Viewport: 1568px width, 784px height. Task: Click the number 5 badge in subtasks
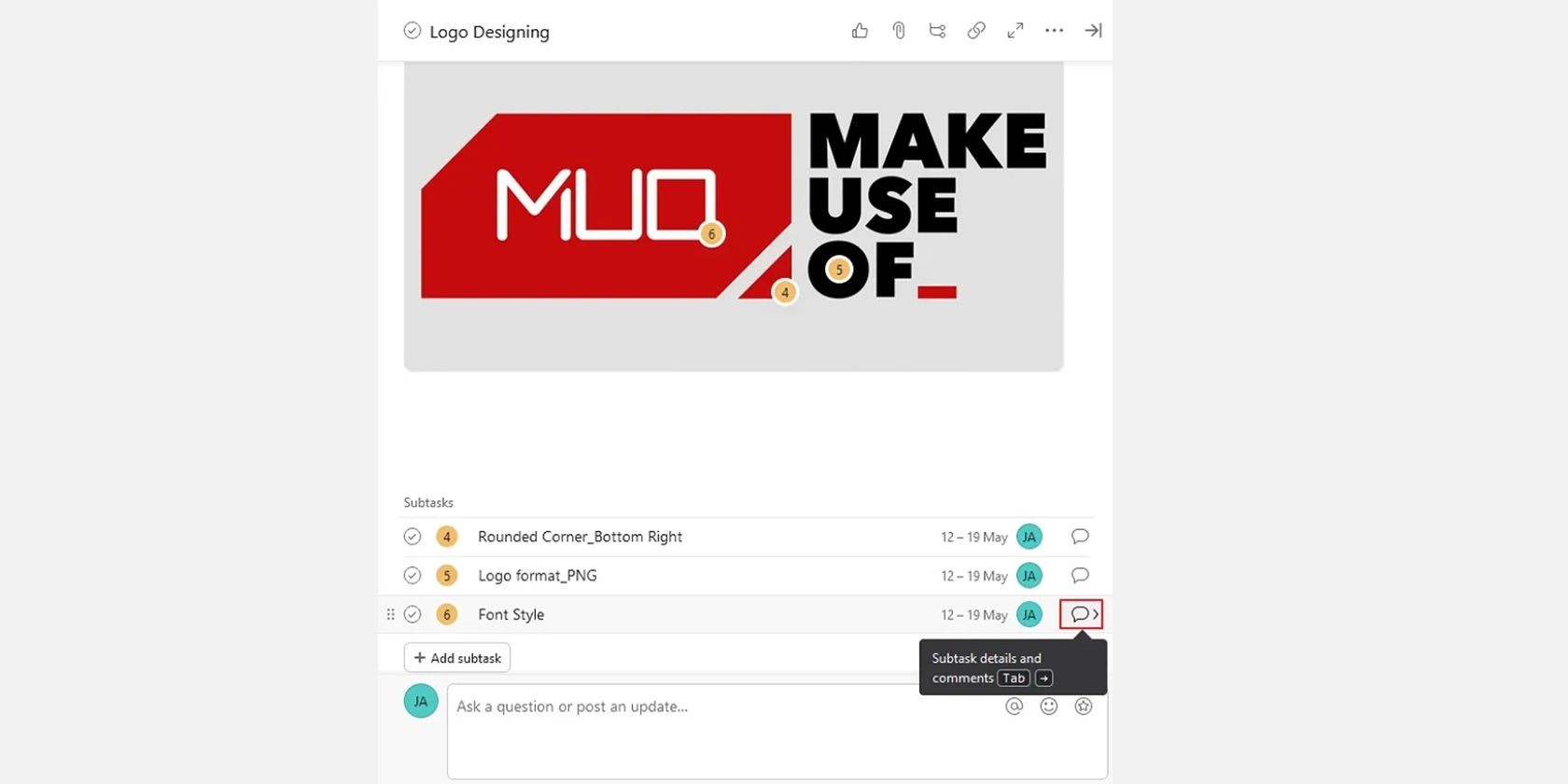(447, 576)
